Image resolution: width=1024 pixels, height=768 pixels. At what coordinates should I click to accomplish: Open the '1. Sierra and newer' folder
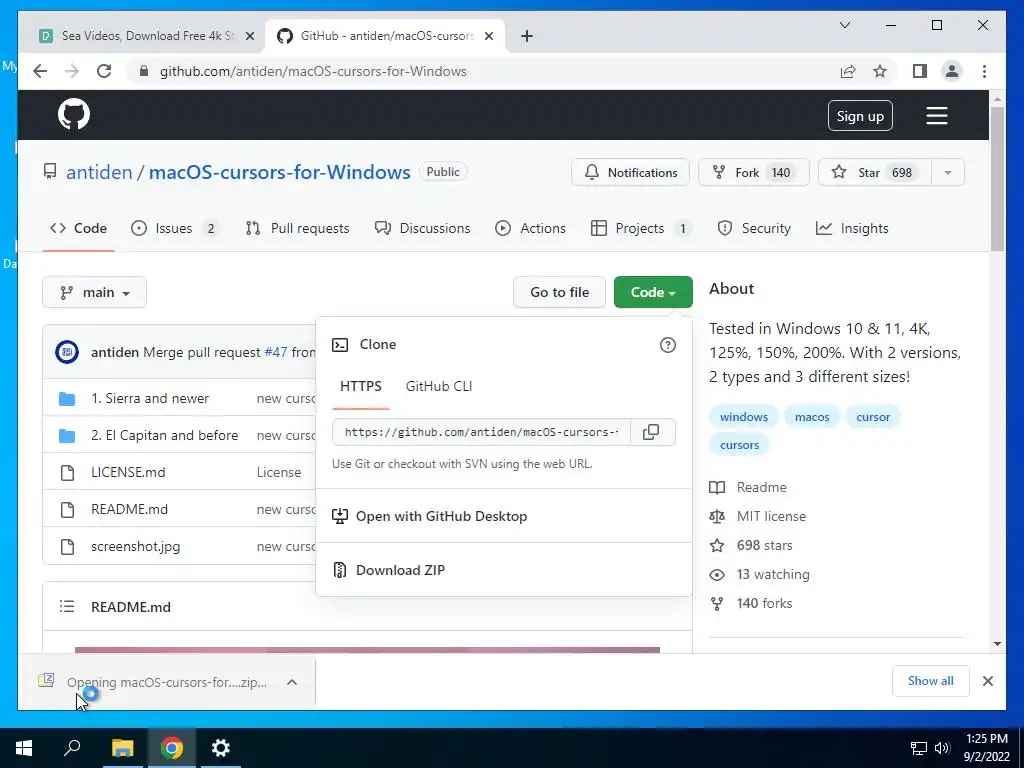click(150, 398)
